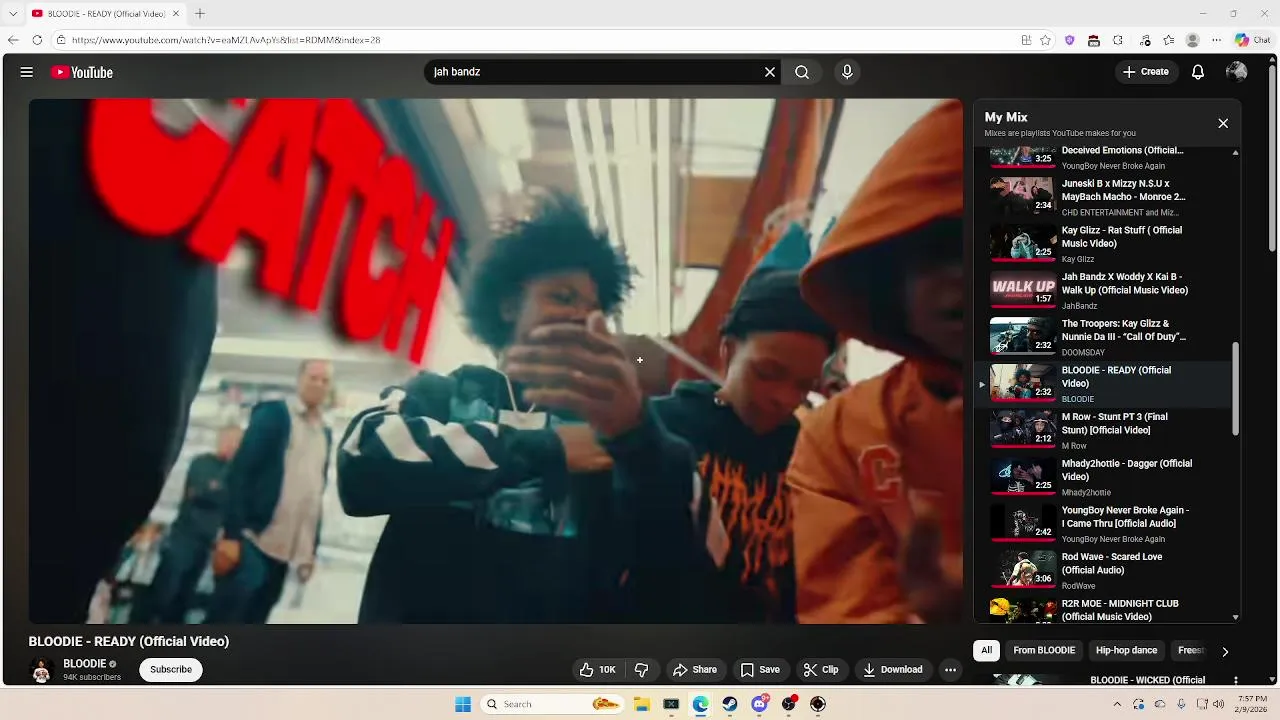
Task: Show more filter chips with right arrow
Action: 1225,651
